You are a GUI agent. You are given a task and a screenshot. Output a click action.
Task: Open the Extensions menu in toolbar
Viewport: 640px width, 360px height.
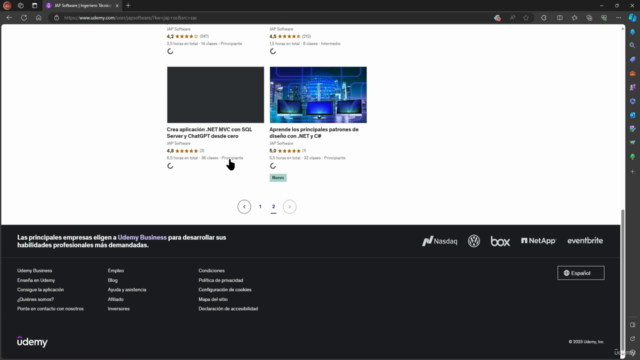pyautogui.click(x=544, y=18)
